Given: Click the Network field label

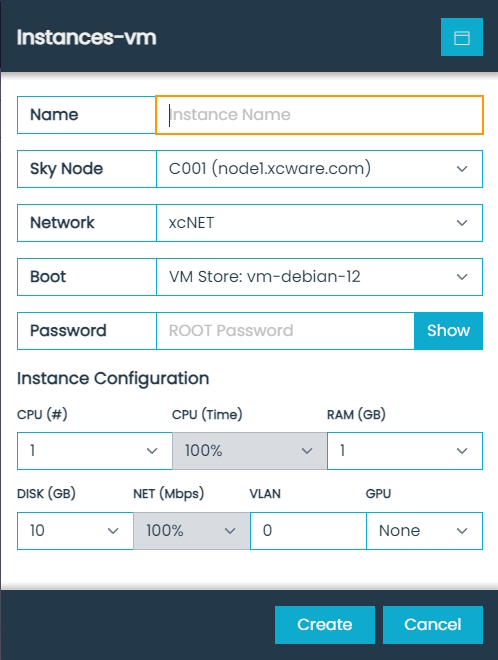Looking at the screenshot, I should [62, 222].
